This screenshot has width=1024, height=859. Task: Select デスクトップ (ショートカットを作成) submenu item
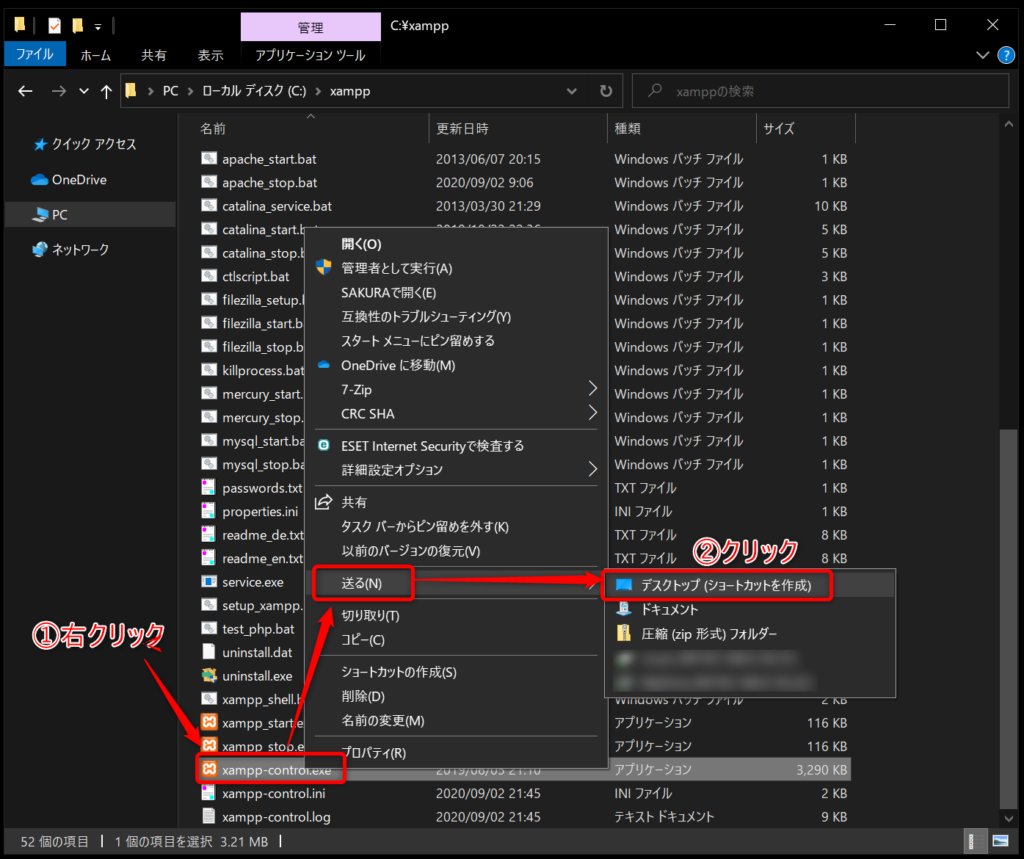[x=718, y=585]
